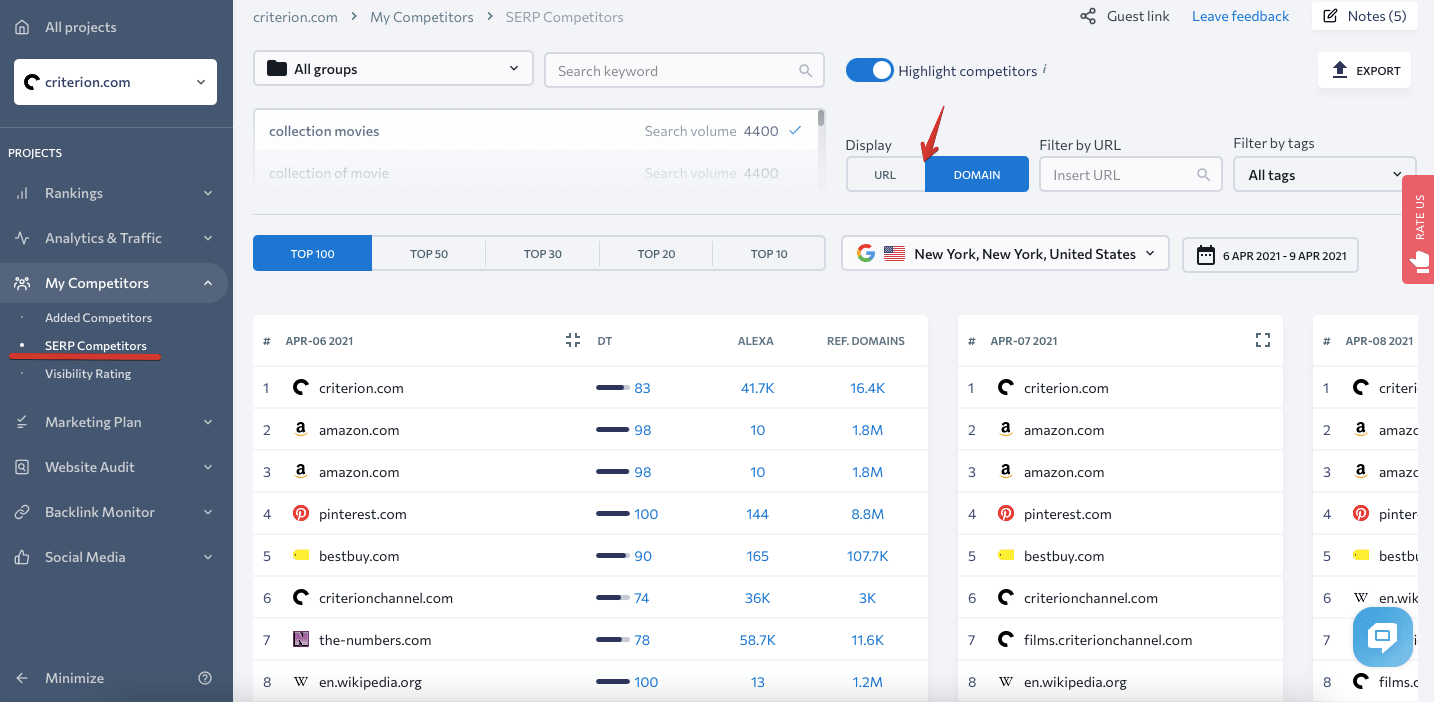Image resolution: width=1434 pixels, height=702 pixels.
Task: Click ref. domains value 107.7K
Action: pos(867,556)
